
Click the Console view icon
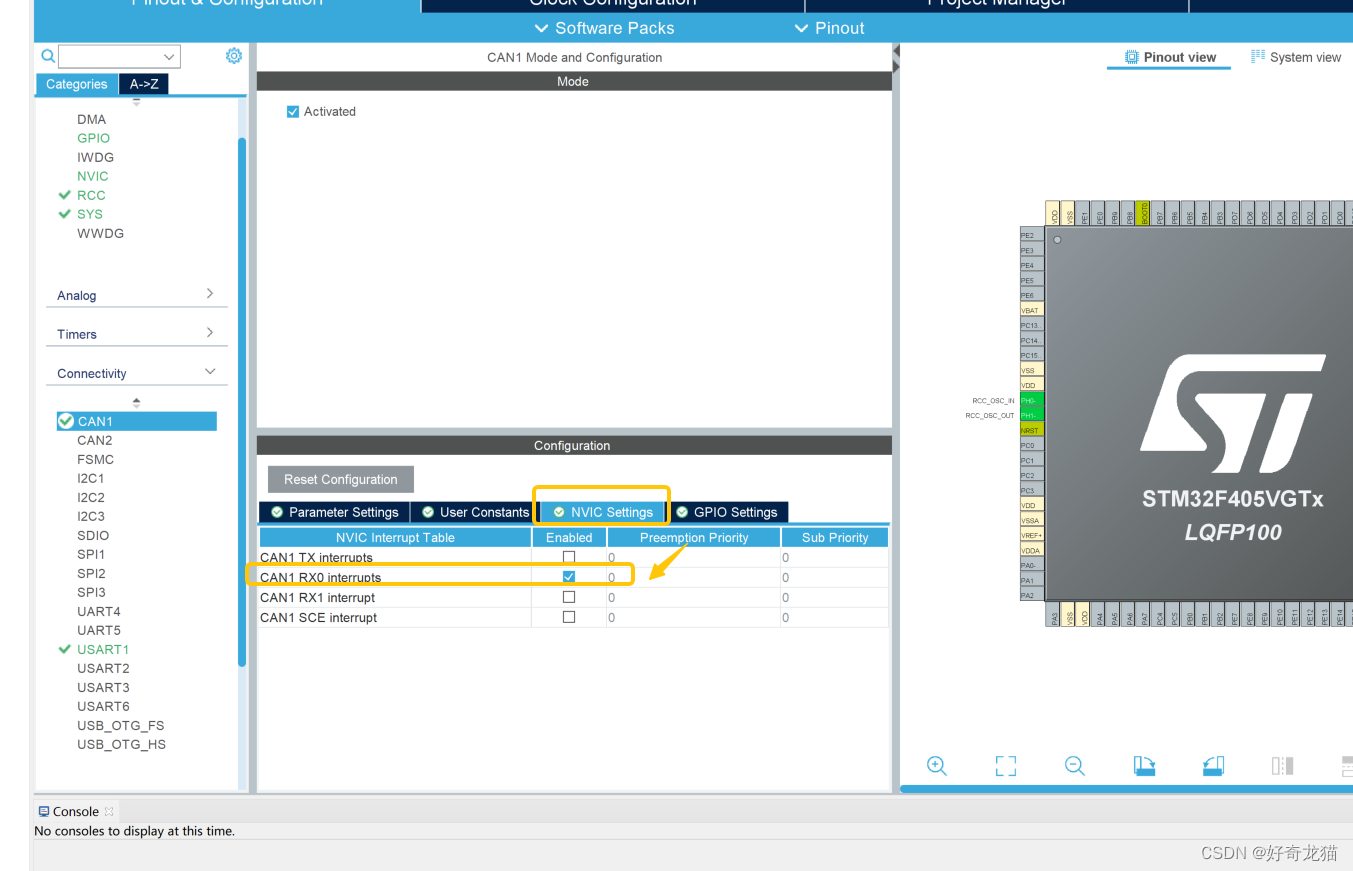click(x=44, y=811)
